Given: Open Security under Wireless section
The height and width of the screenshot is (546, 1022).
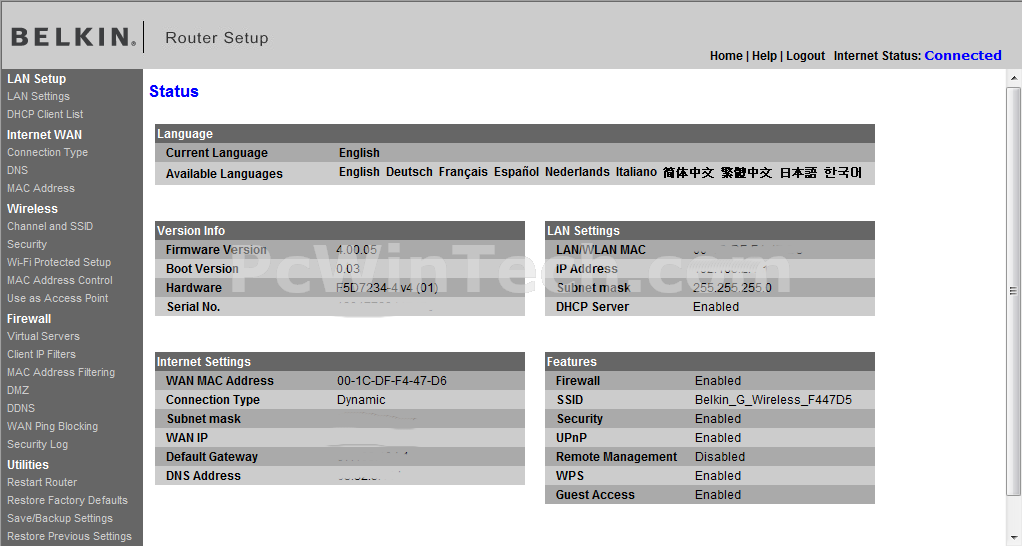Looking at the screenshot, I should coord(27,244).
